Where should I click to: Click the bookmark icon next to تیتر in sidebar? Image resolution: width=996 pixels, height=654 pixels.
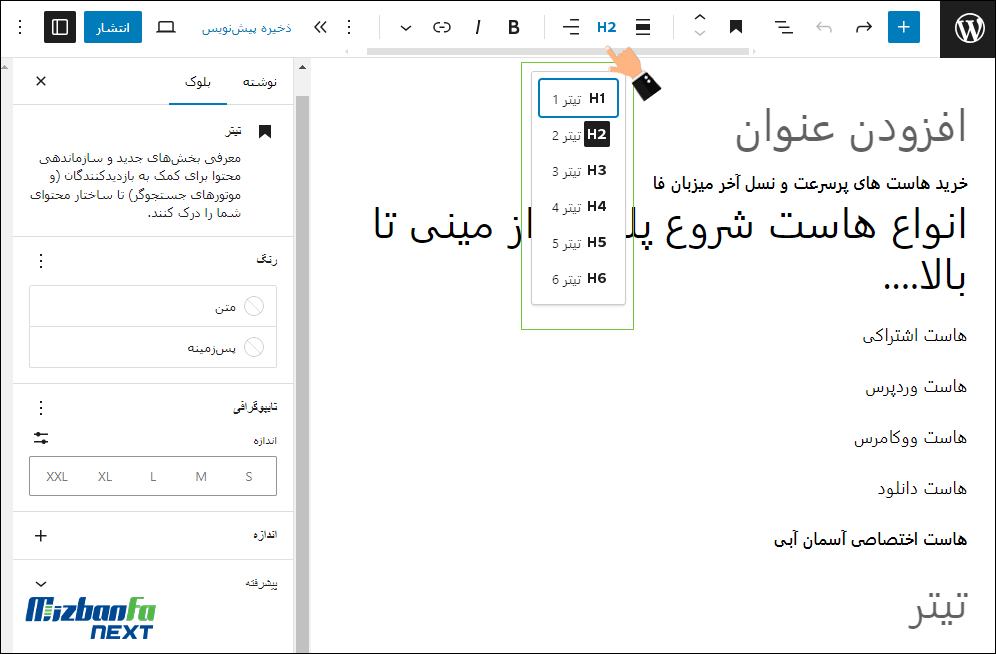[x=265, y=131]
